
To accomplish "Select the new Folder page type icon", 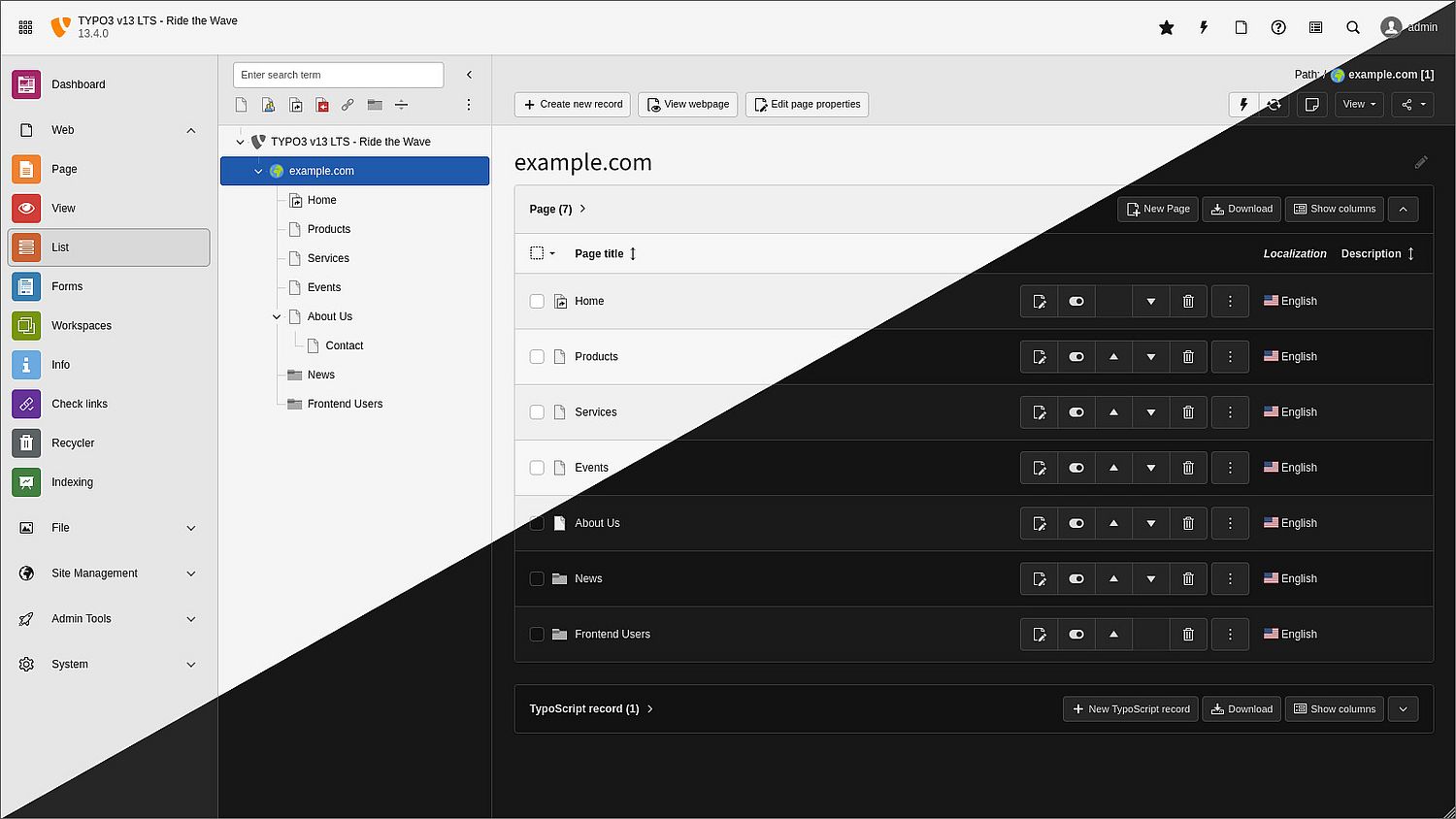I will pyautogui.click(x=375, y=105).
